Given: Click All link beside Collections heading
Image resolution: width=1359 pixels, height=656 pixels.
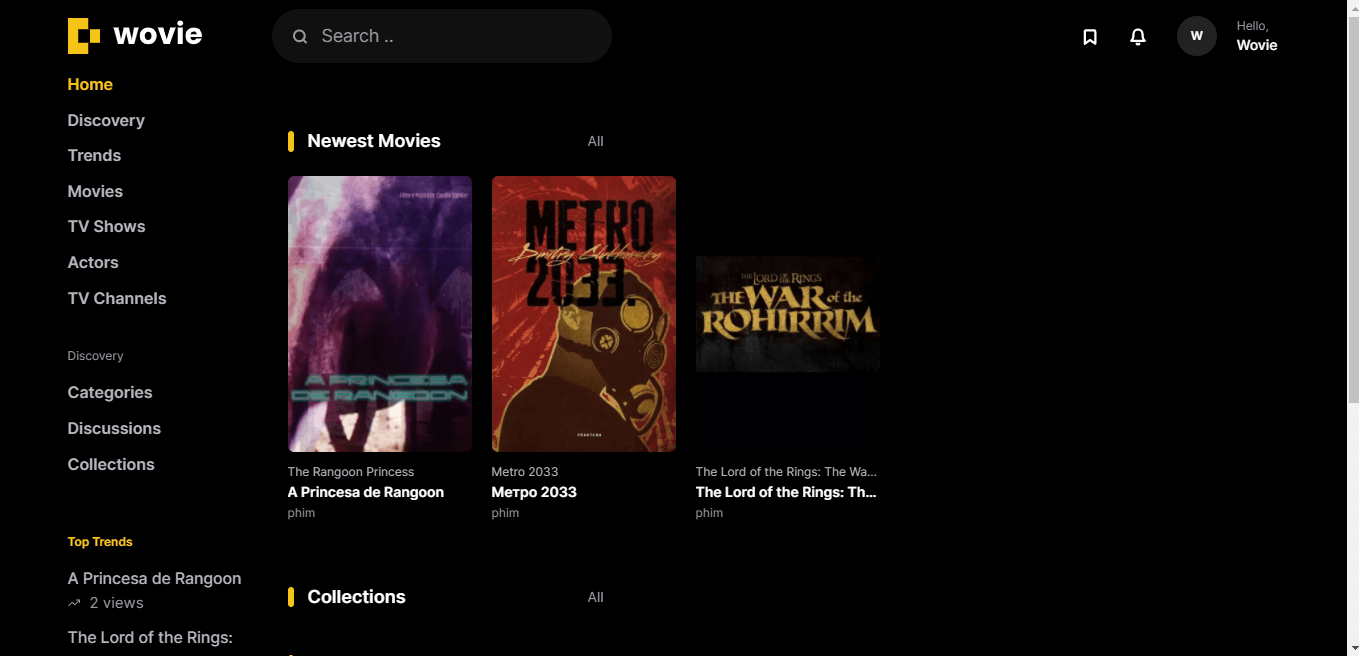Looking at the screenshot, I should click(595, 598).
